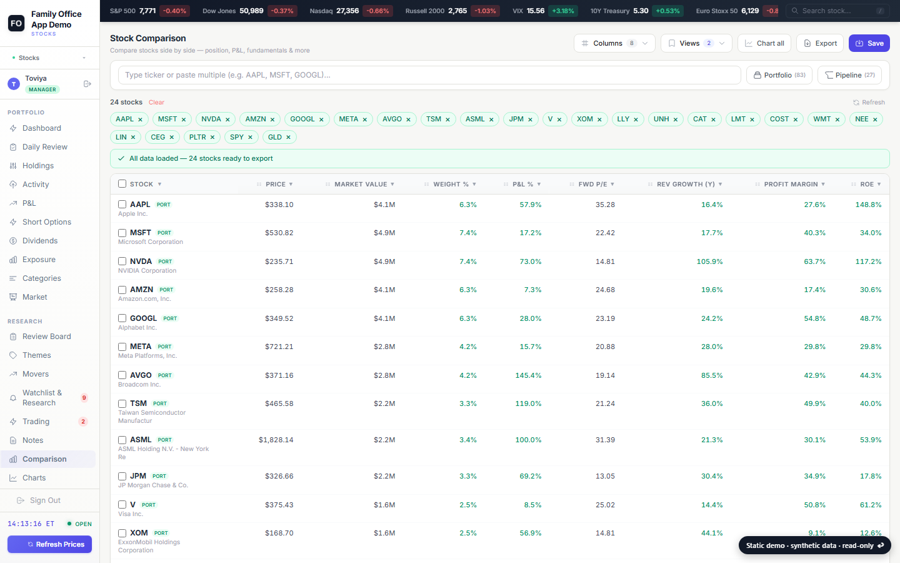Open Short Options from the sidebar
Screen dimensions: 900x563
(x=47, y=222)
